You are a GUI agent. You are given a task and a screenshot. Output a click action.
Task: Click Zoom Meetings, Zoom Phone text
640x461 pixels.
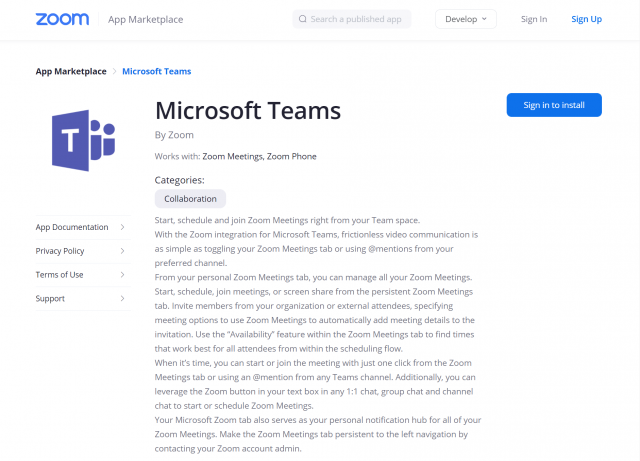point(259,156)
